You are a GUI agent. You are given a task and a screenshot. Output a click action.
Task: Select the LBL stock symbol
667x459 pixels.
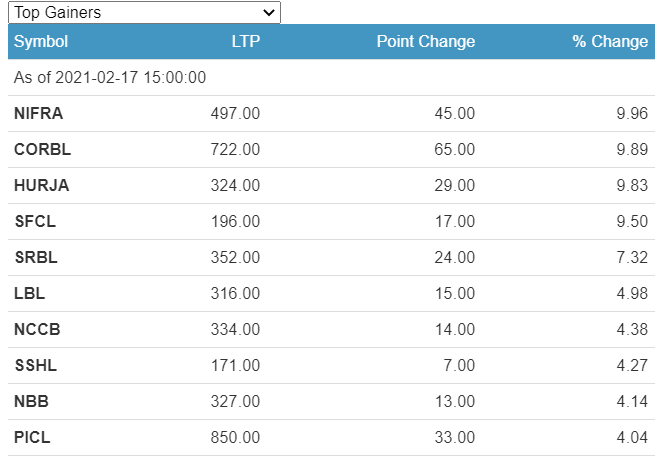(29, 294)
